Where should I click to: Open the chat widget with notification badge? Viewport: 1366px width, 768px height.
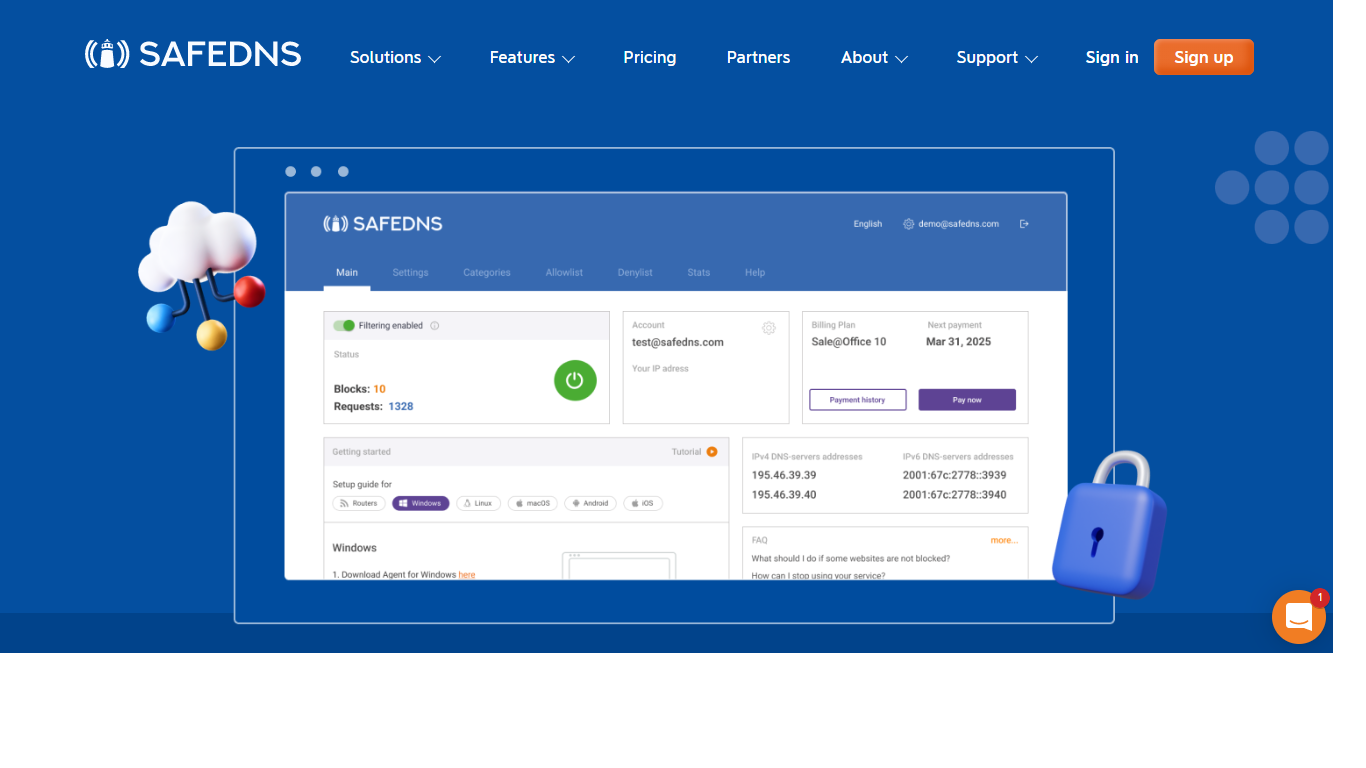point(1299,617)
